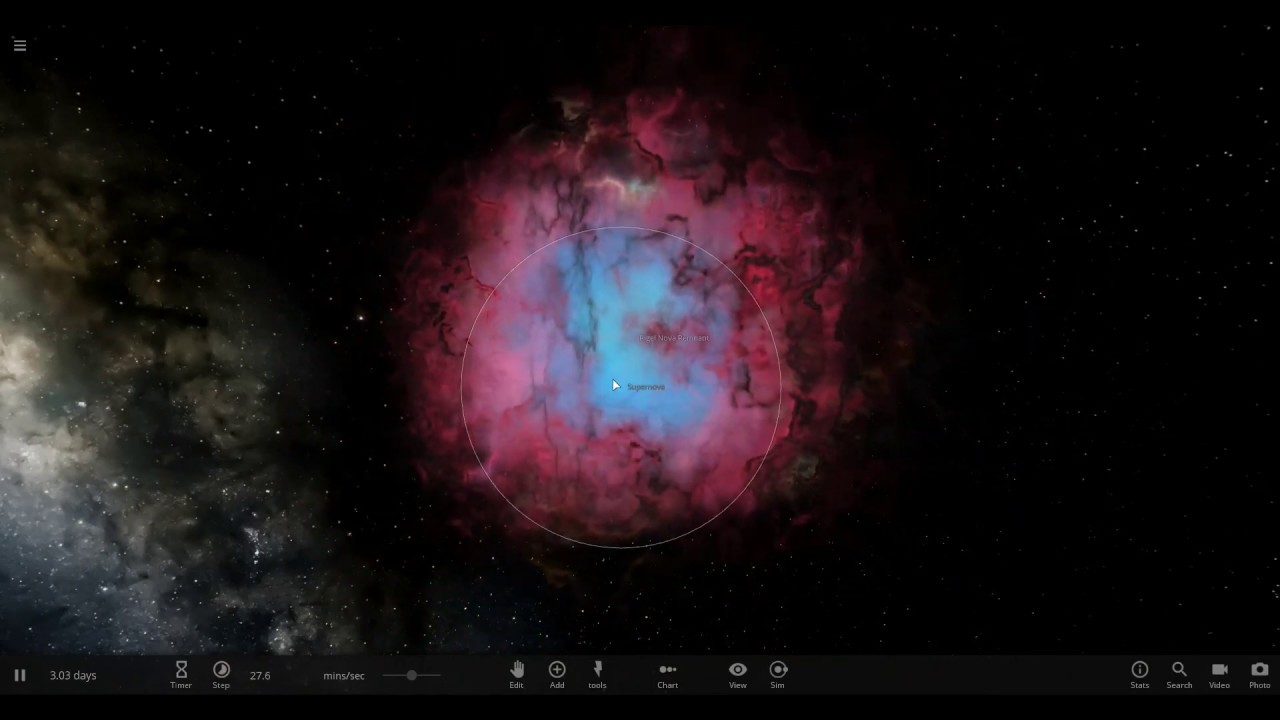Select the Rigel Nova Remnant label

[674, 338]
